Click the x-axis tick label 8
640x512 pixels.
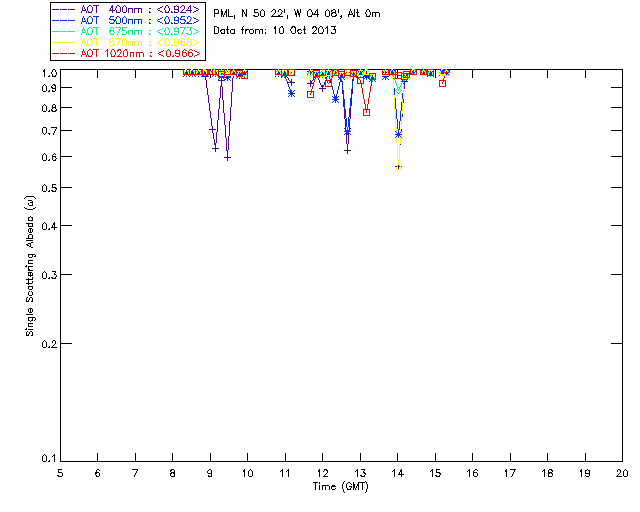tap(173, 473)
